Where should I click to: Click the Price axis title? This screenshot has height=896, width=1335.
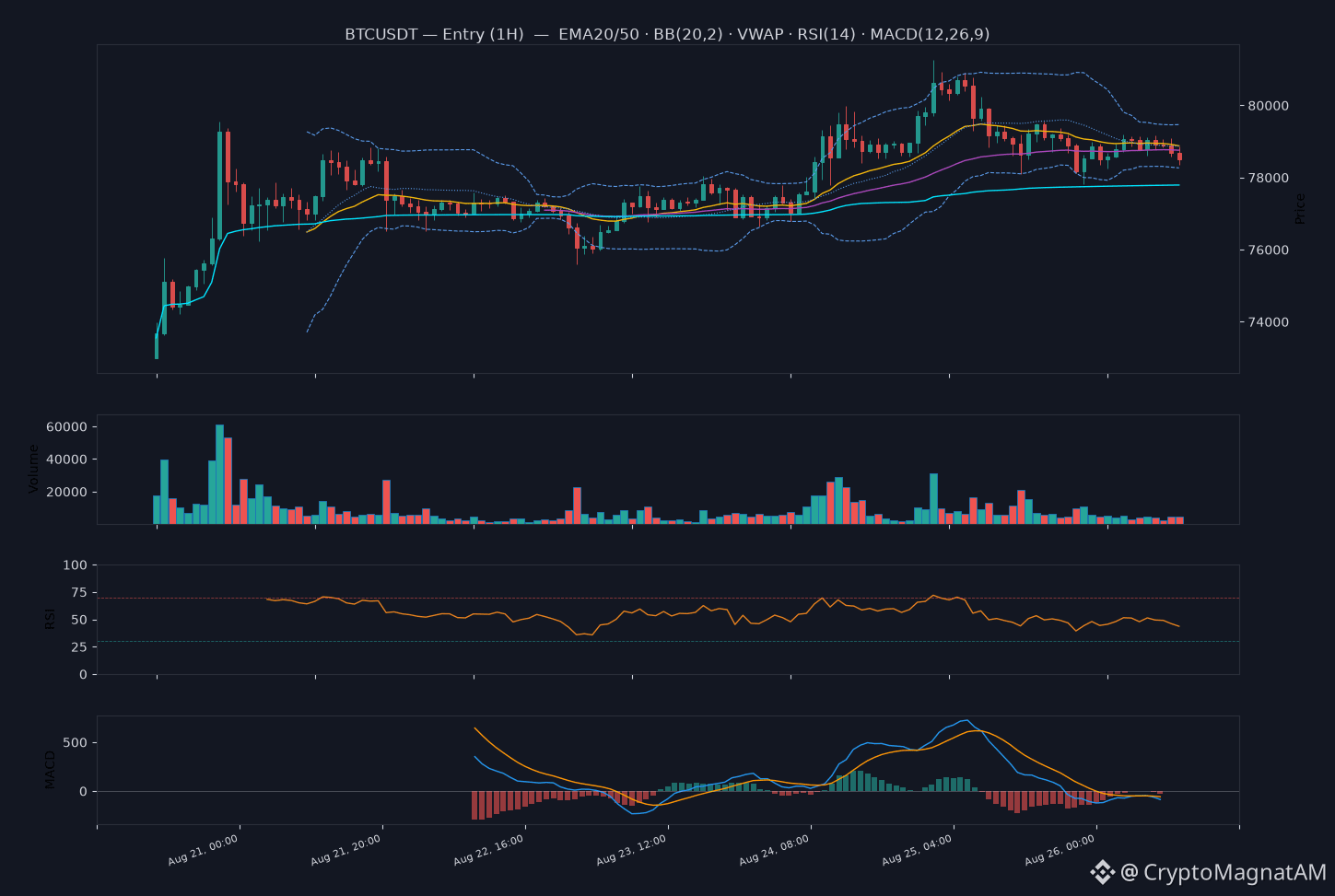point(1300,209)
